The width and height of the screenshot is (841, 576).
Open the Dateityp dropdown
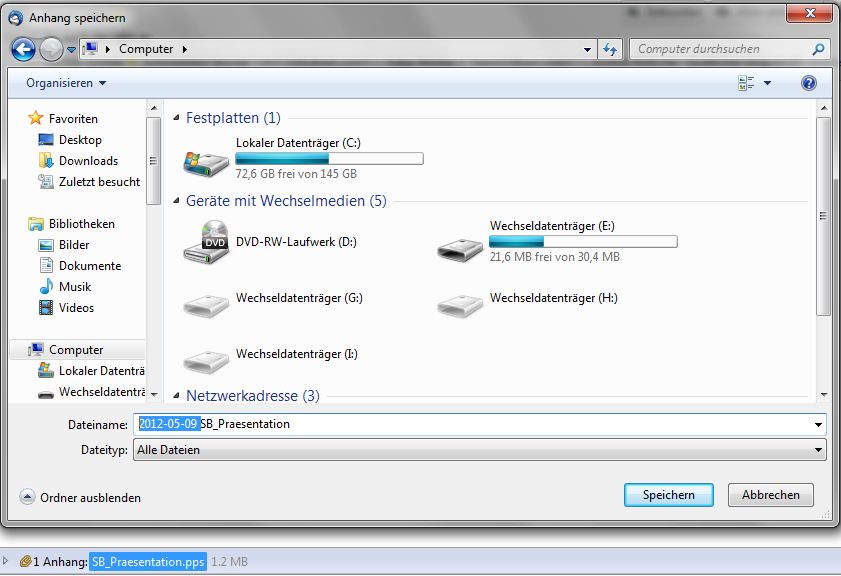(479, 450)
